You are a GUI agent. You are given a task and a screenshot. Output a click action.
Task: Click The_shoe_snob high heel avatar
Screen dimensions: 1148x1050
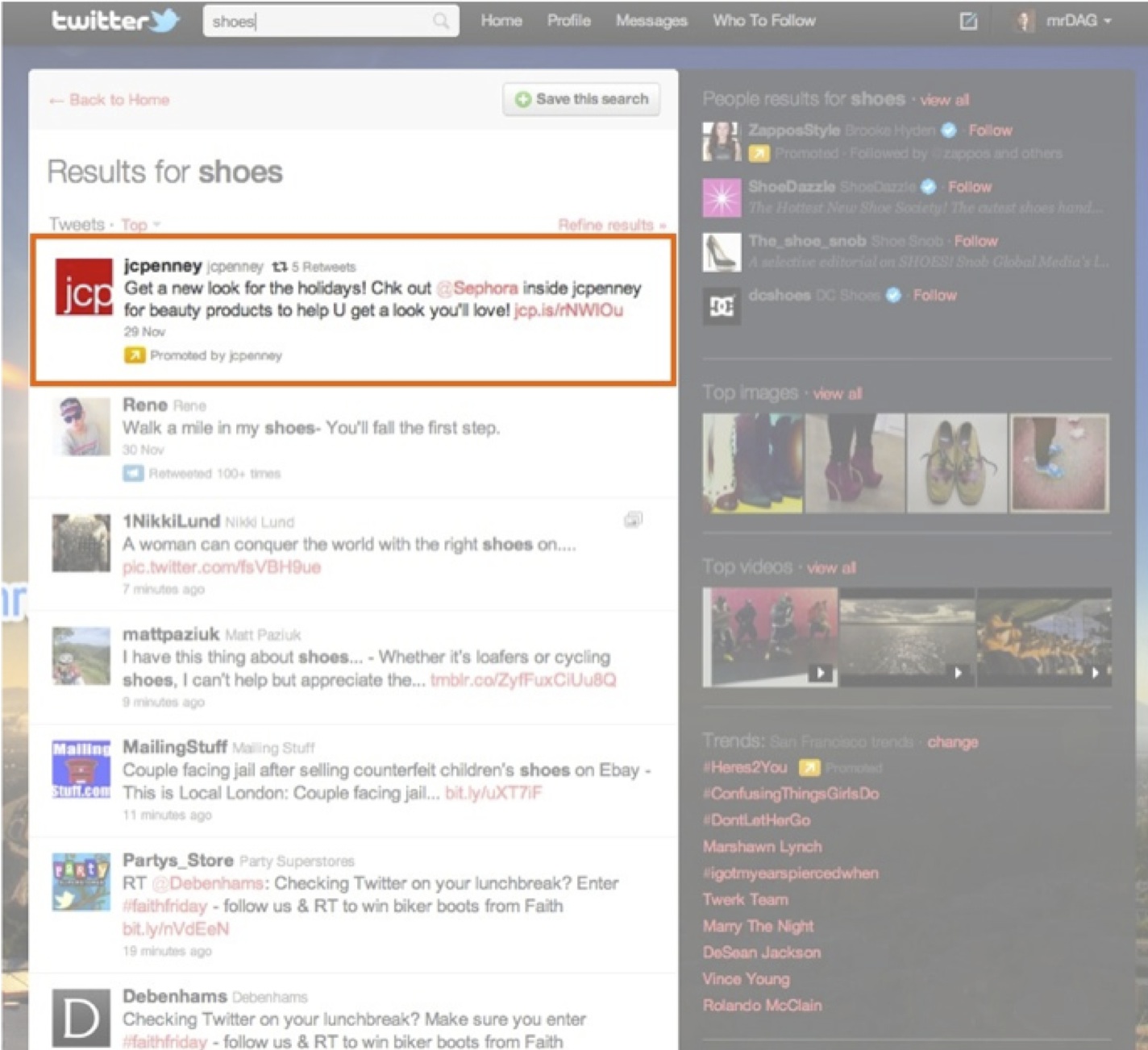[722, 252]
